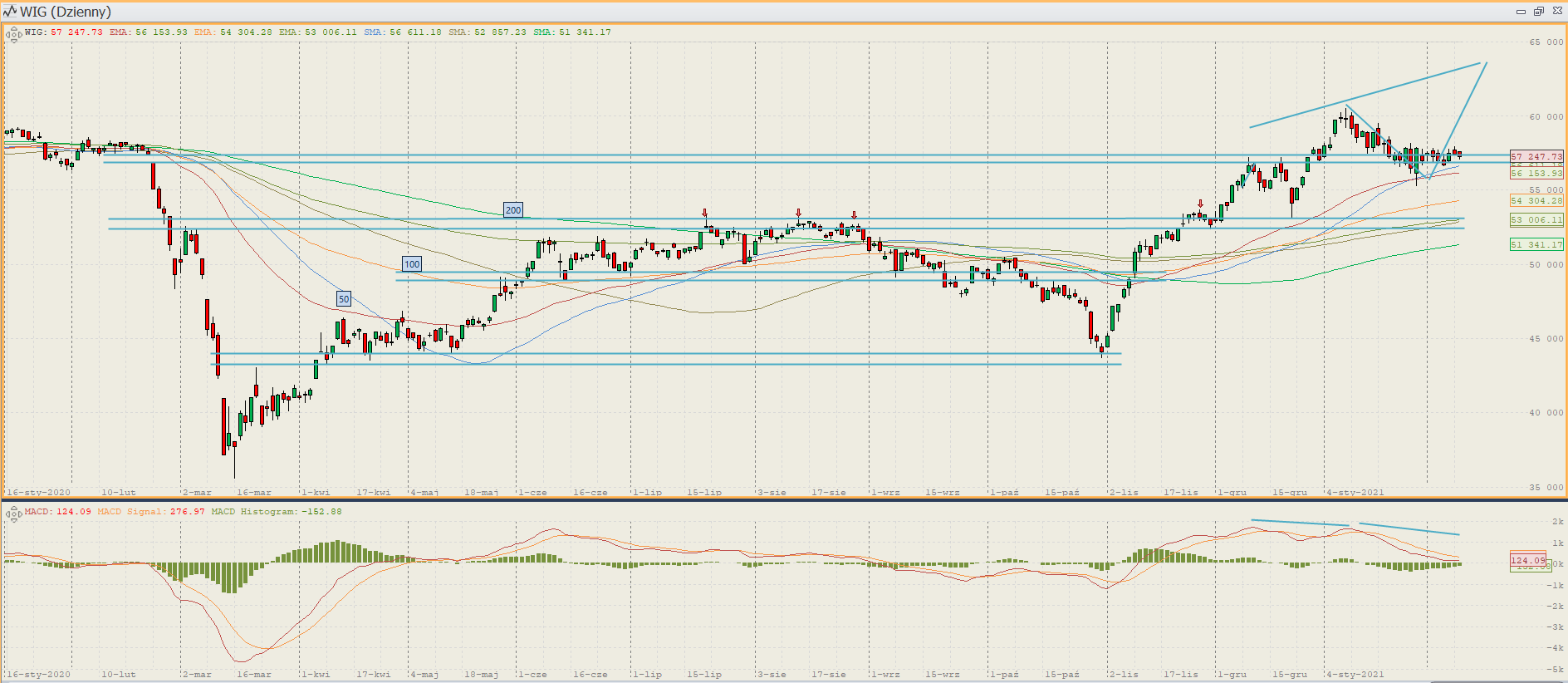
Task: Click the red arrow marker near 1-gru
Action: pos(1200,204)
